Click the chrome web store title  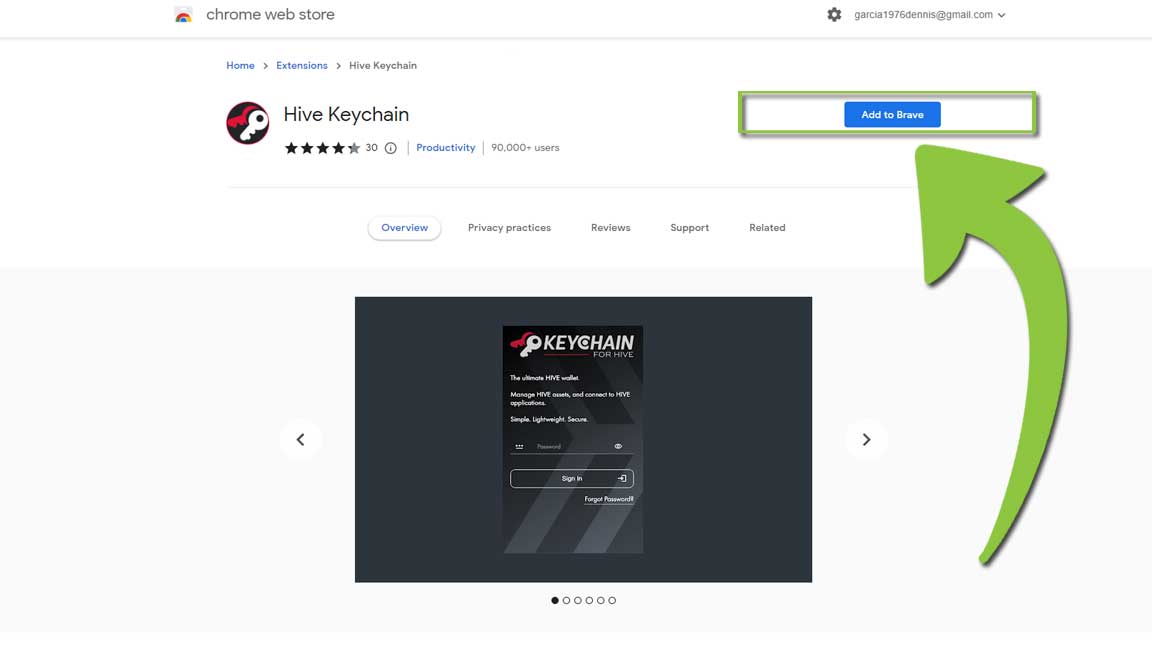(270, 15)
